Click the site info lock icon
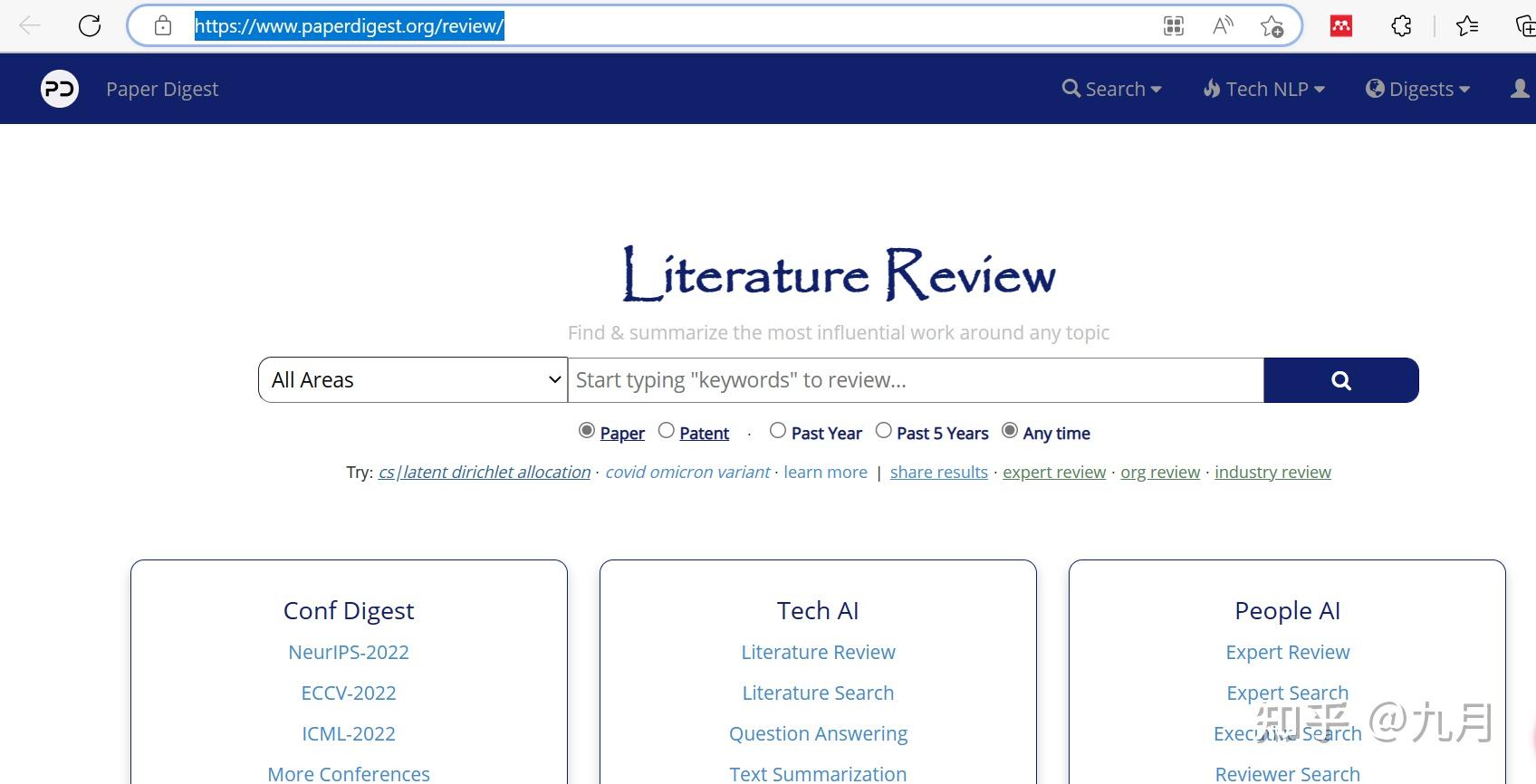Screen dimensions: 1536x784 (x=163, y=26)
